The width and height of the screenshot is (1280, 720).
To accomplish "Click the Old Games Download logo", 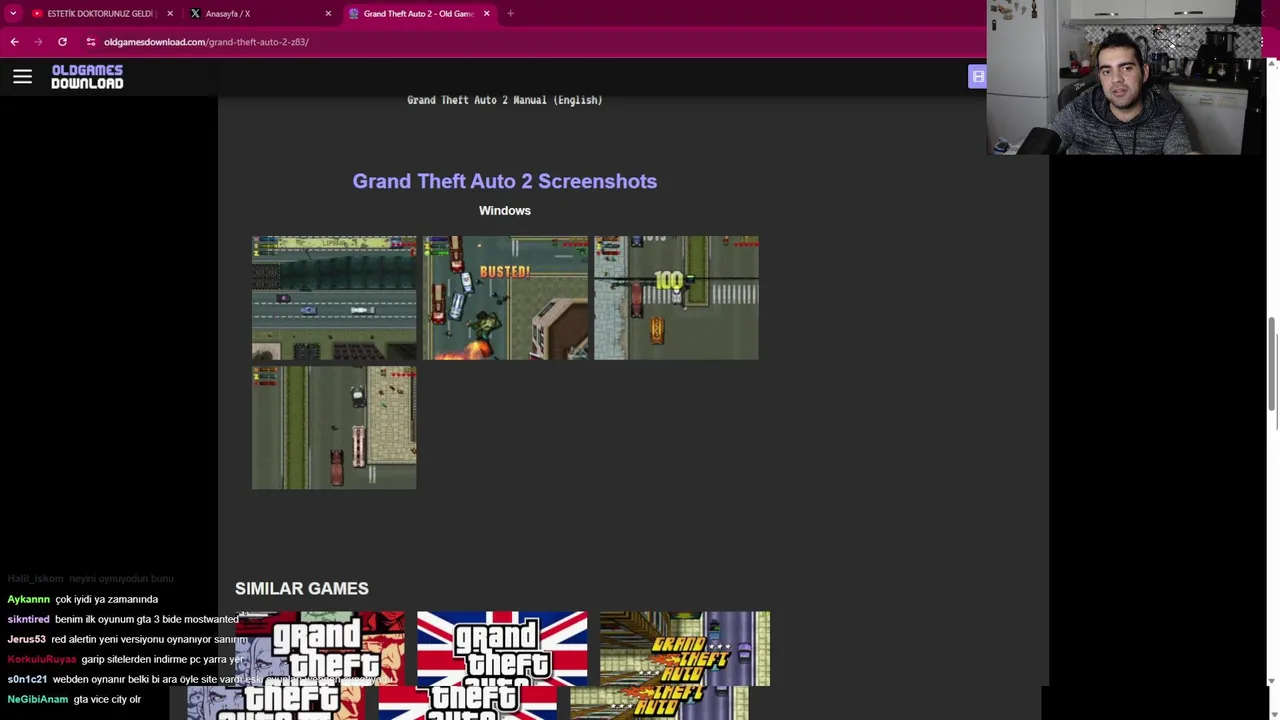I will (87, 77).
